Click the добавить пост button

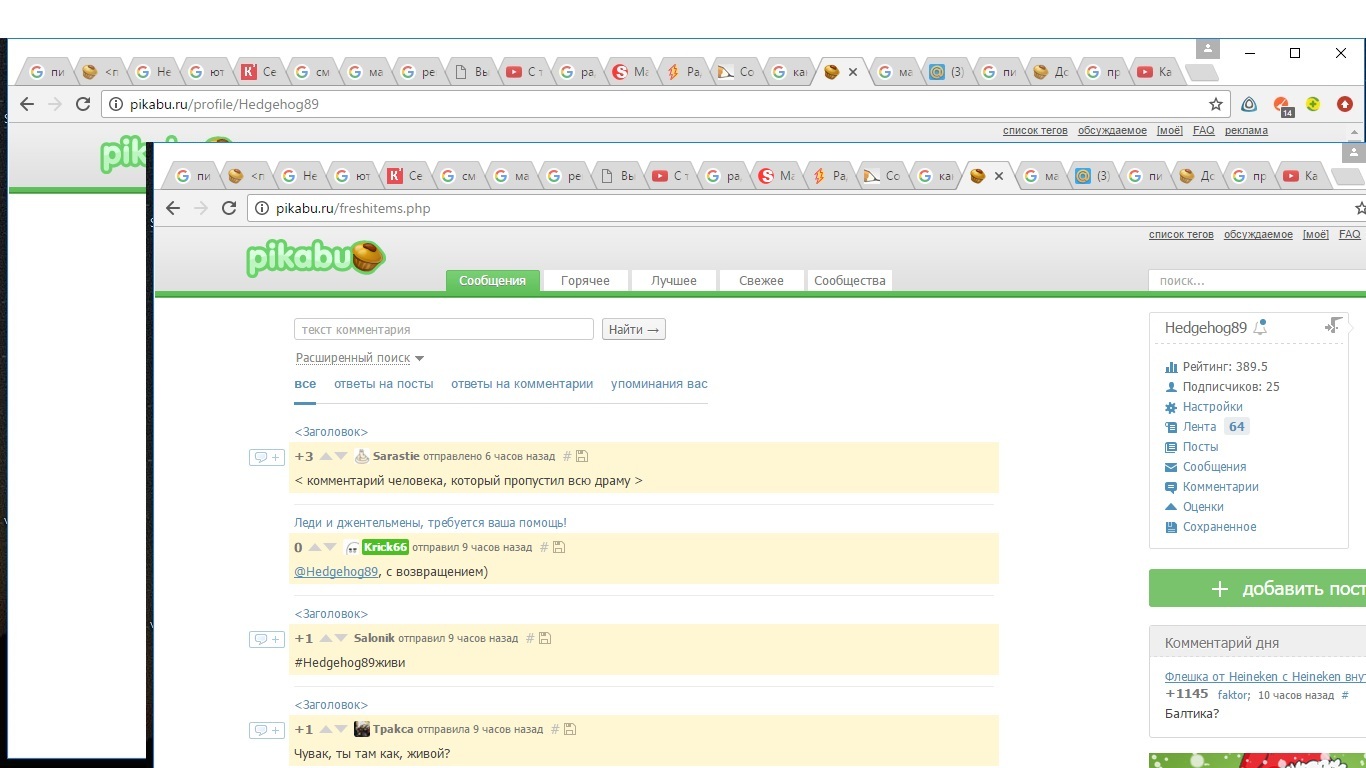tap(1257, 589)
